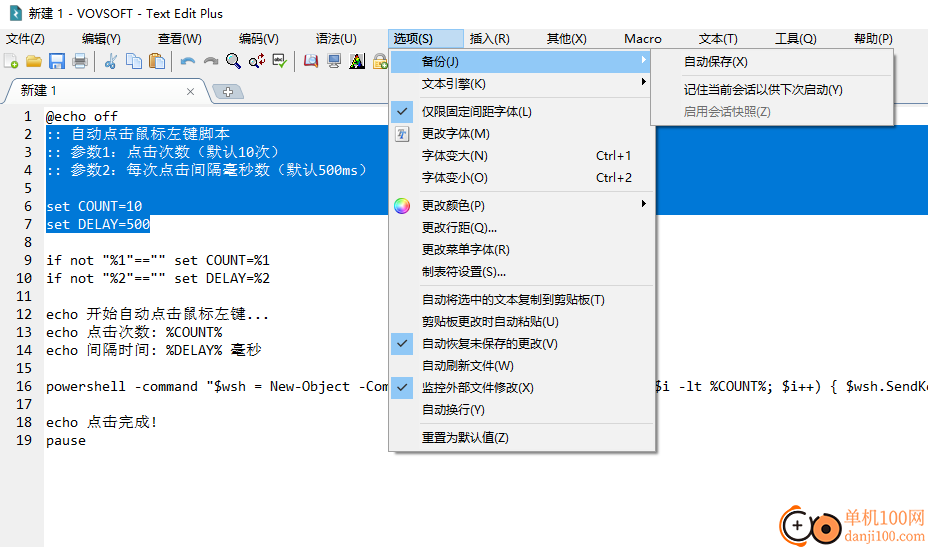Add a new tab with the plus button
The width and height of the screenshot is (928, 547).
228,91
